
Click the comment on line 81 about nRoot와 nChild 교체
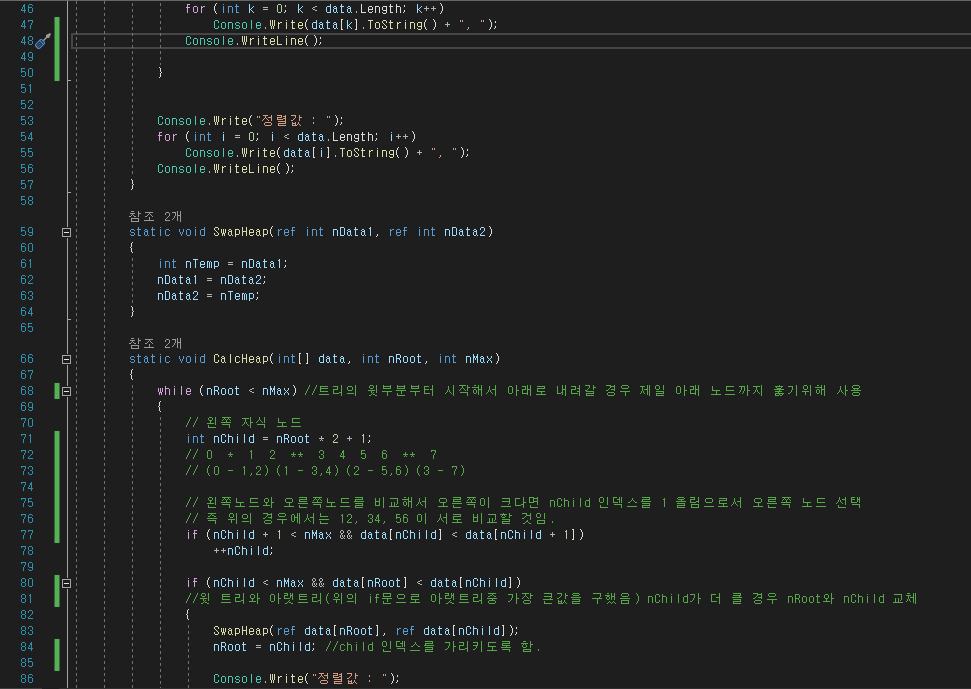(551, 599)
